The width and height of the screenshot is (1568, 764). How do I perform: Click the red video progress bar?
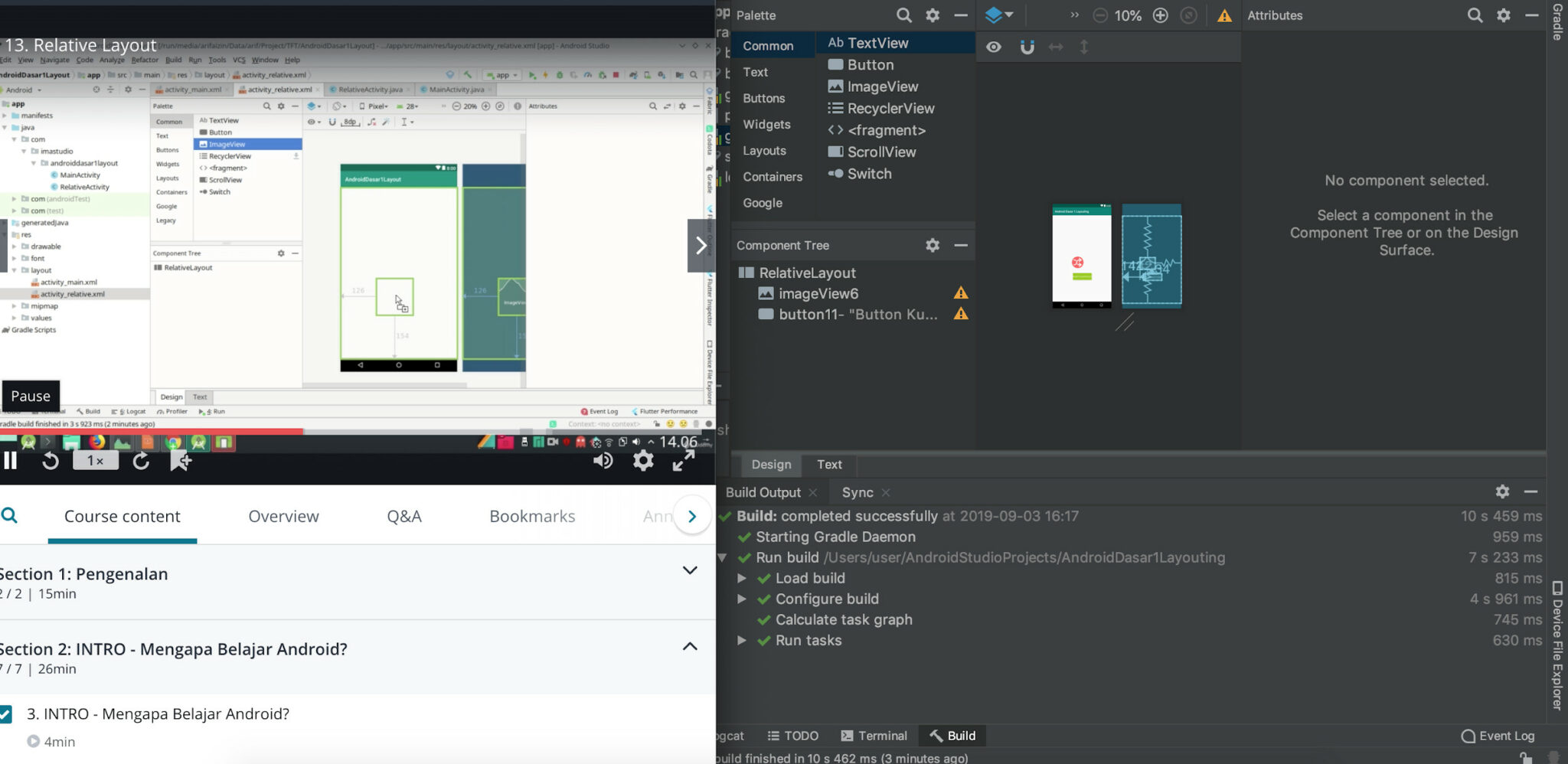tap(152, 432)
